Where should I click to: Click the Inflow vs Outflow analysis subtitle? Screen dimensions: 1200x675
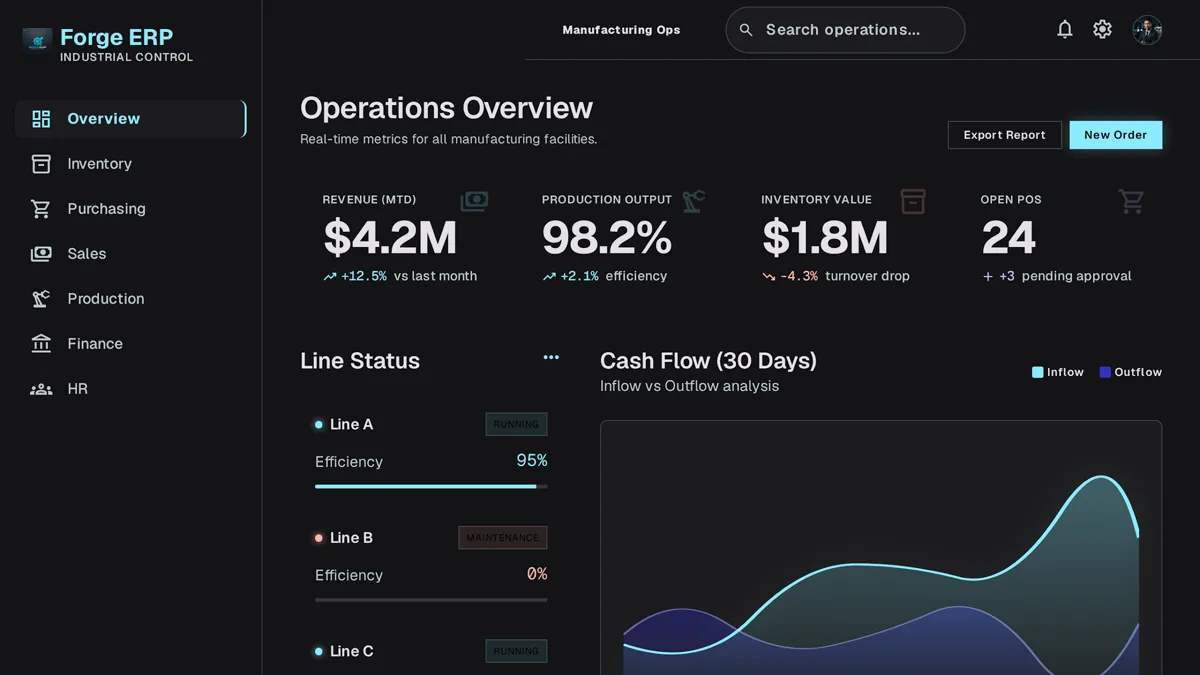pyautogui.click(x=689, y=386)
